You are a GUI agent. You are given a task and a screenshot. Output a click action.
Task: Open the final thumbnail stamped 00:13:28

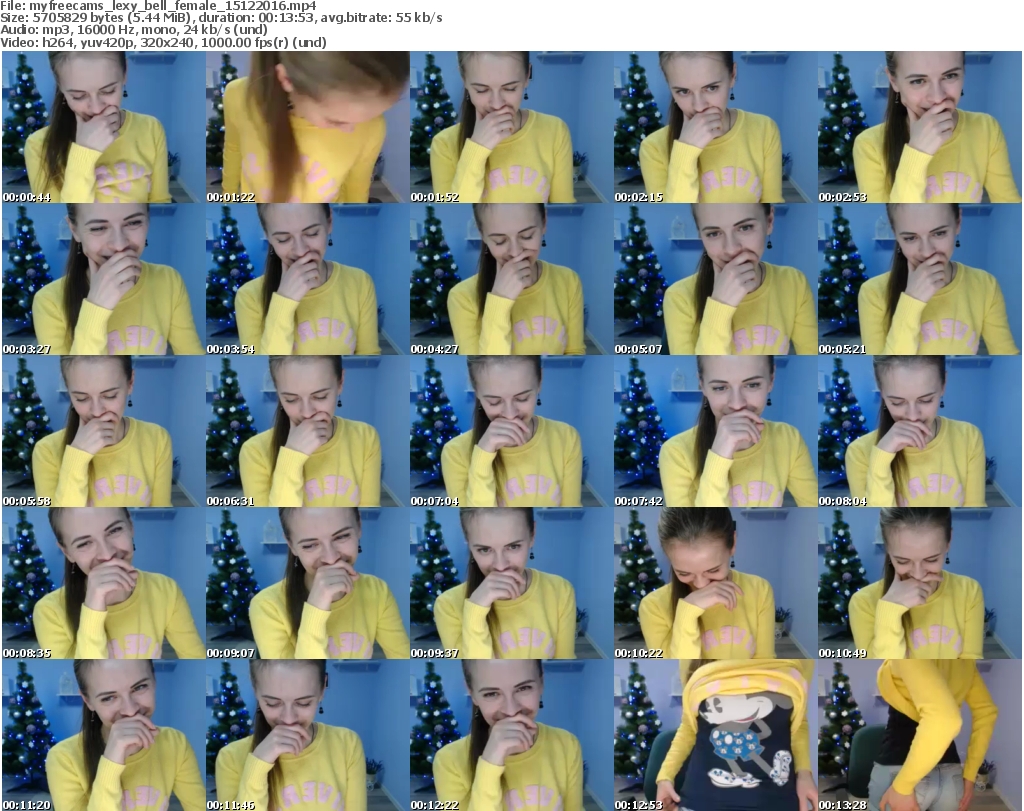(x=920, y=735)
